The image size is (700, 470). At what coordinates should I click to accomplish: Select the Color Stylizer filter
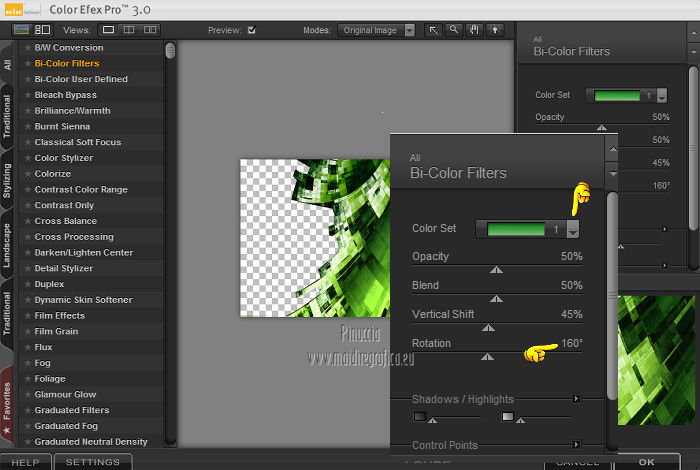point(64,158)
